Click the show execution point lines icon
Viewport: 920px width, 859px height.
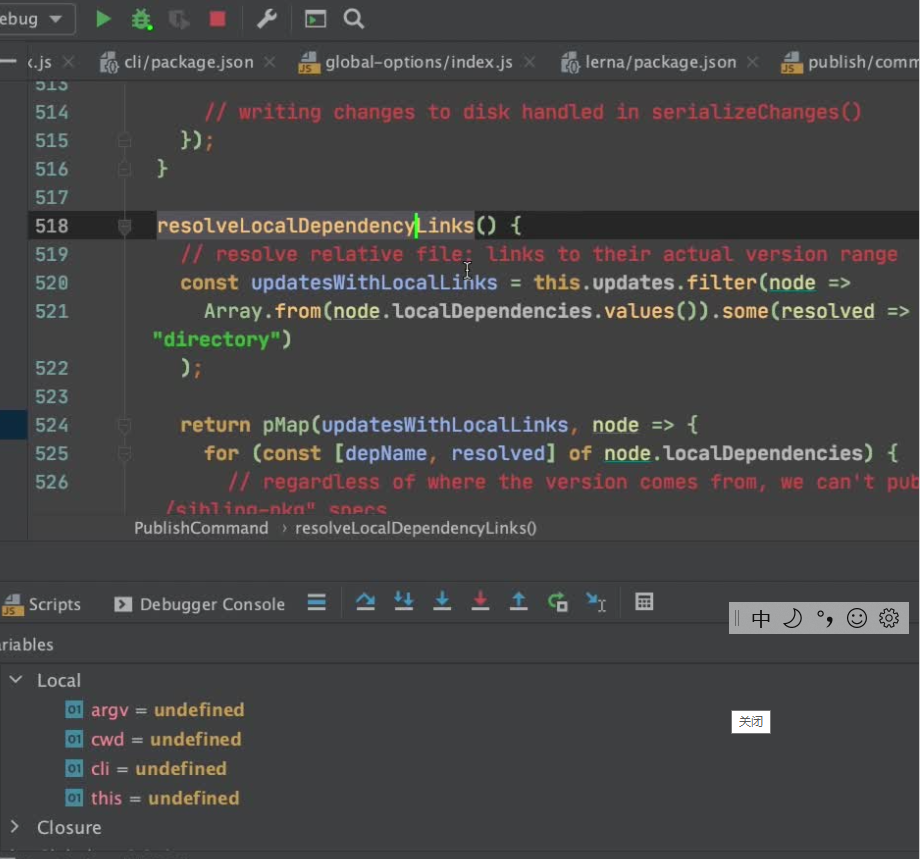coord(317,603)
